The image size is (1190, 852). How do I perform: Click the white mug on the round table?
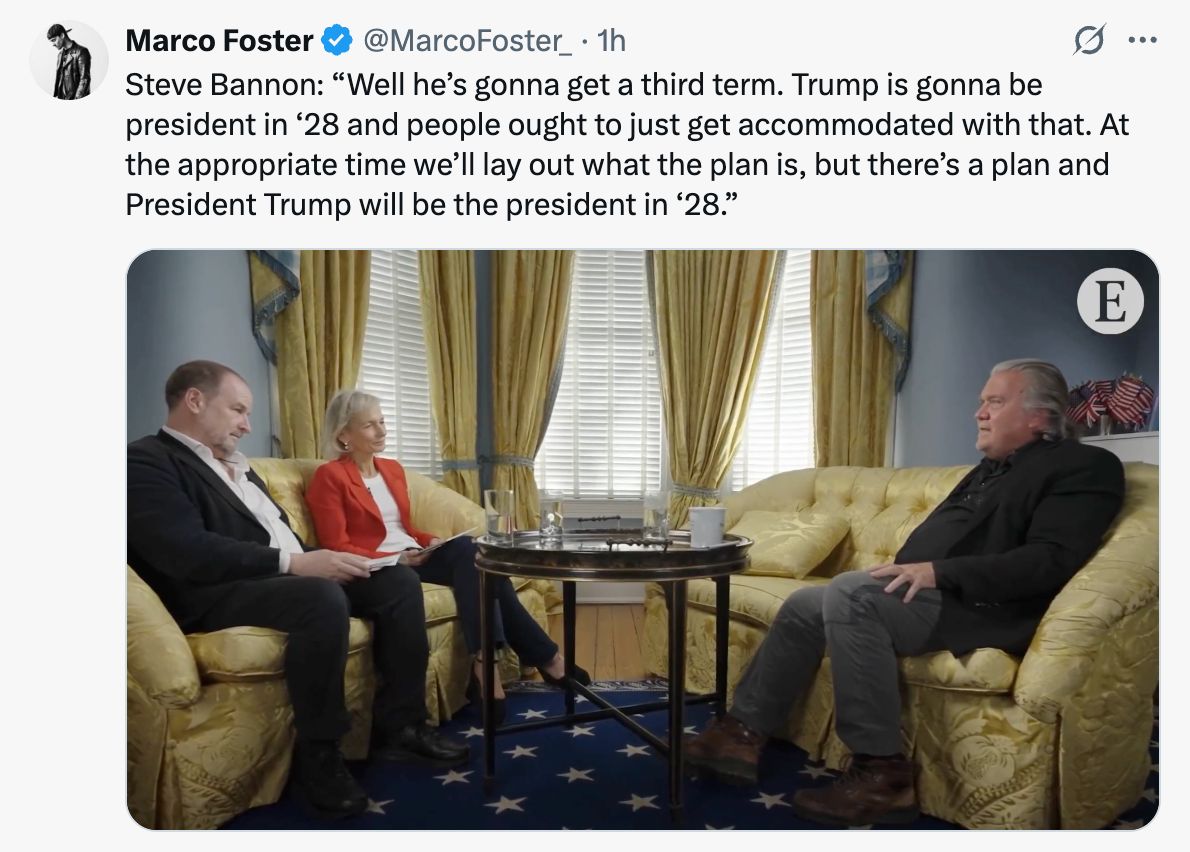point(707,526)
